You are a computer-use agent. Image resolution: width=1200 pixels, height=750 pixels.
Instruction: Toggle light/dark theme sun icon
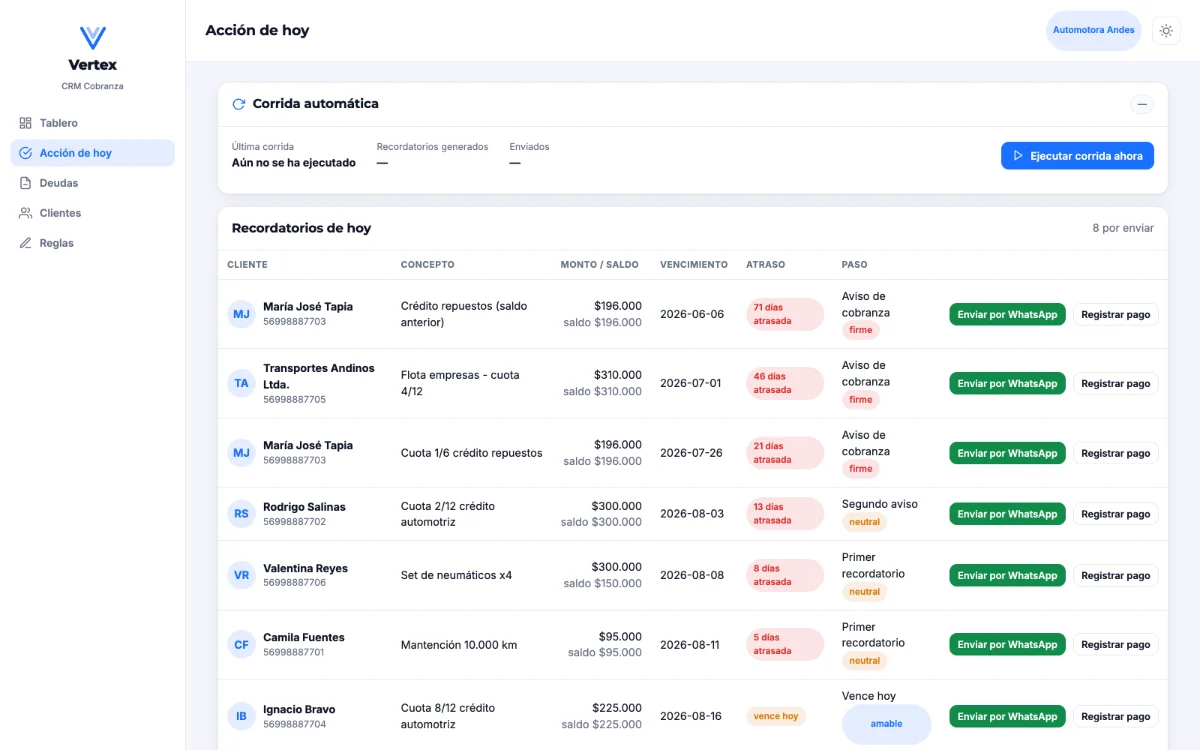[x=1166, y=31]
